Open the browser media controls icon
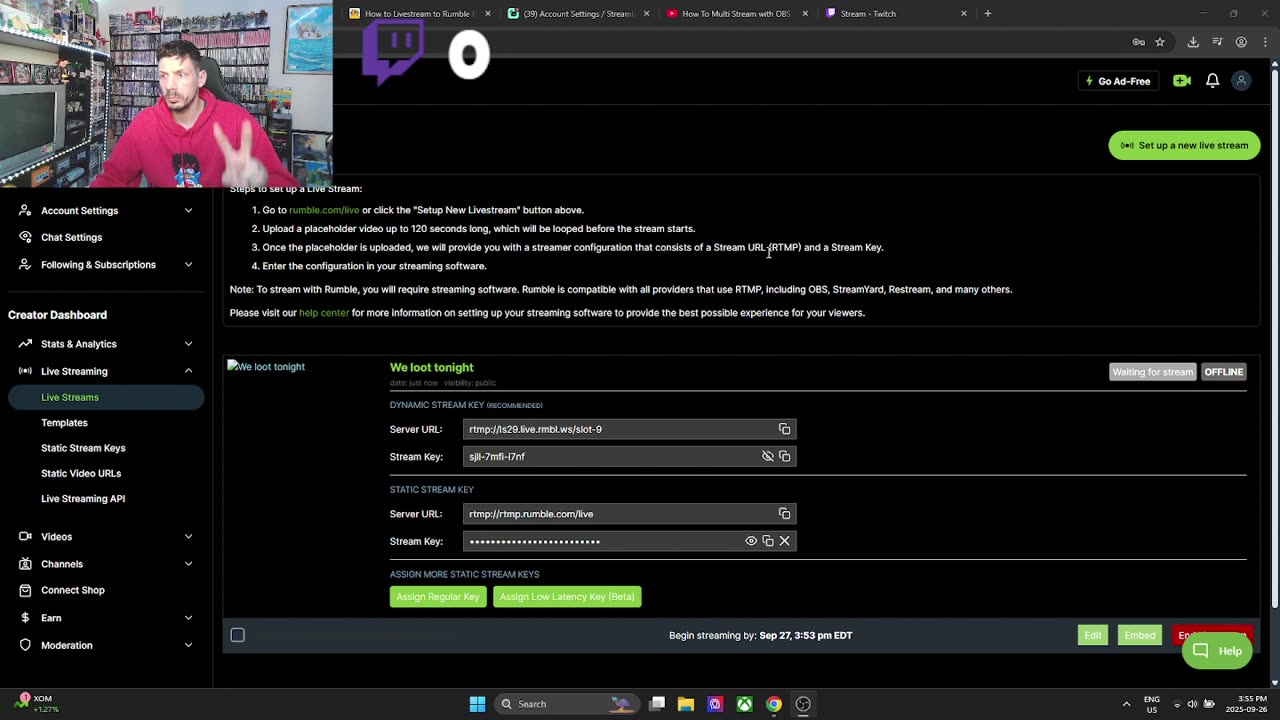This screenshot has height=720, width=1280. click(x=1217, y=42)
